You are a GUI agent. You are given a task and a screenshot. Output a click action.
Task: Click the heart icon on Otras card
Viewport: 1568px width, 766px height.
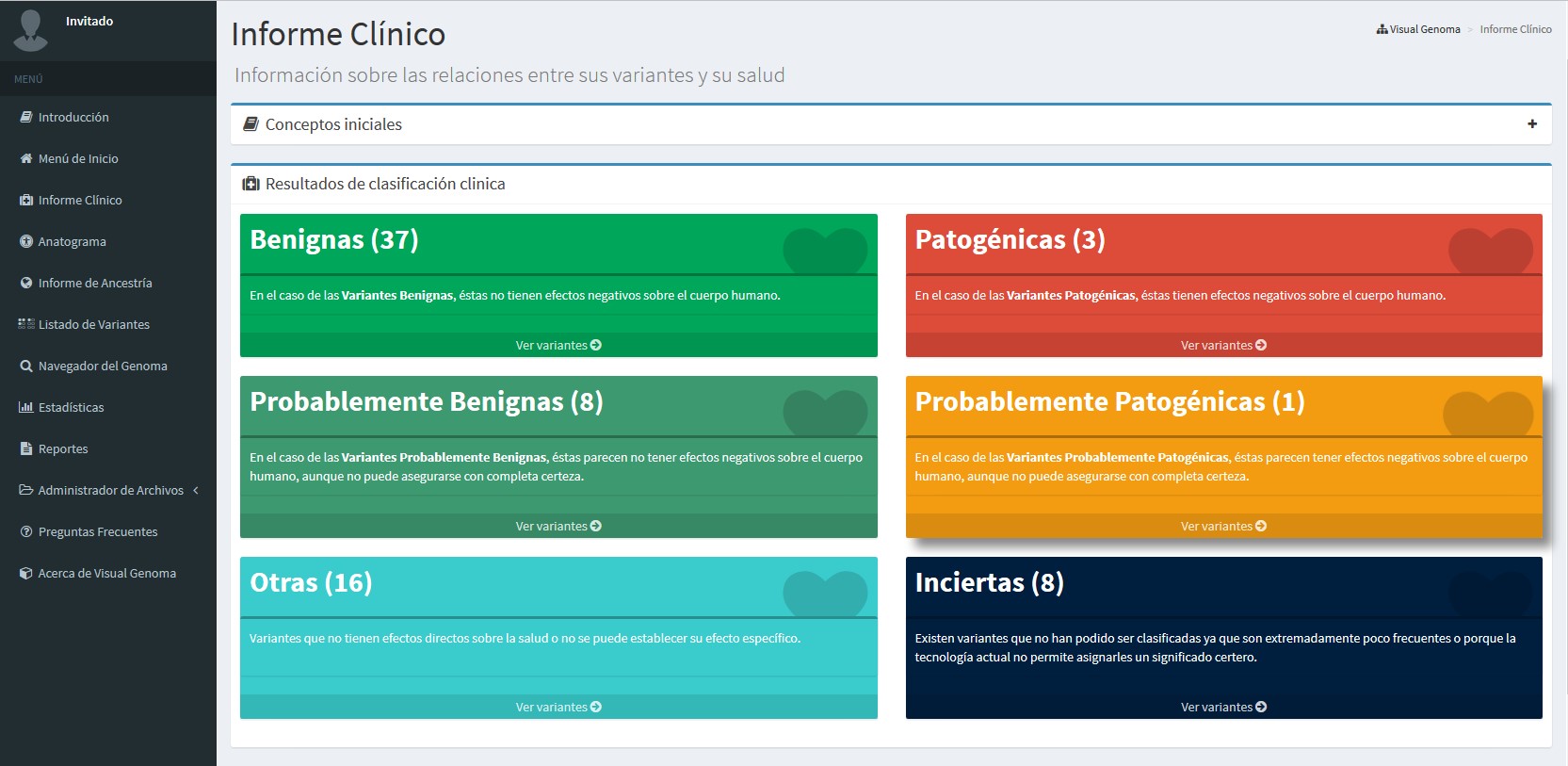coord(825,593)
